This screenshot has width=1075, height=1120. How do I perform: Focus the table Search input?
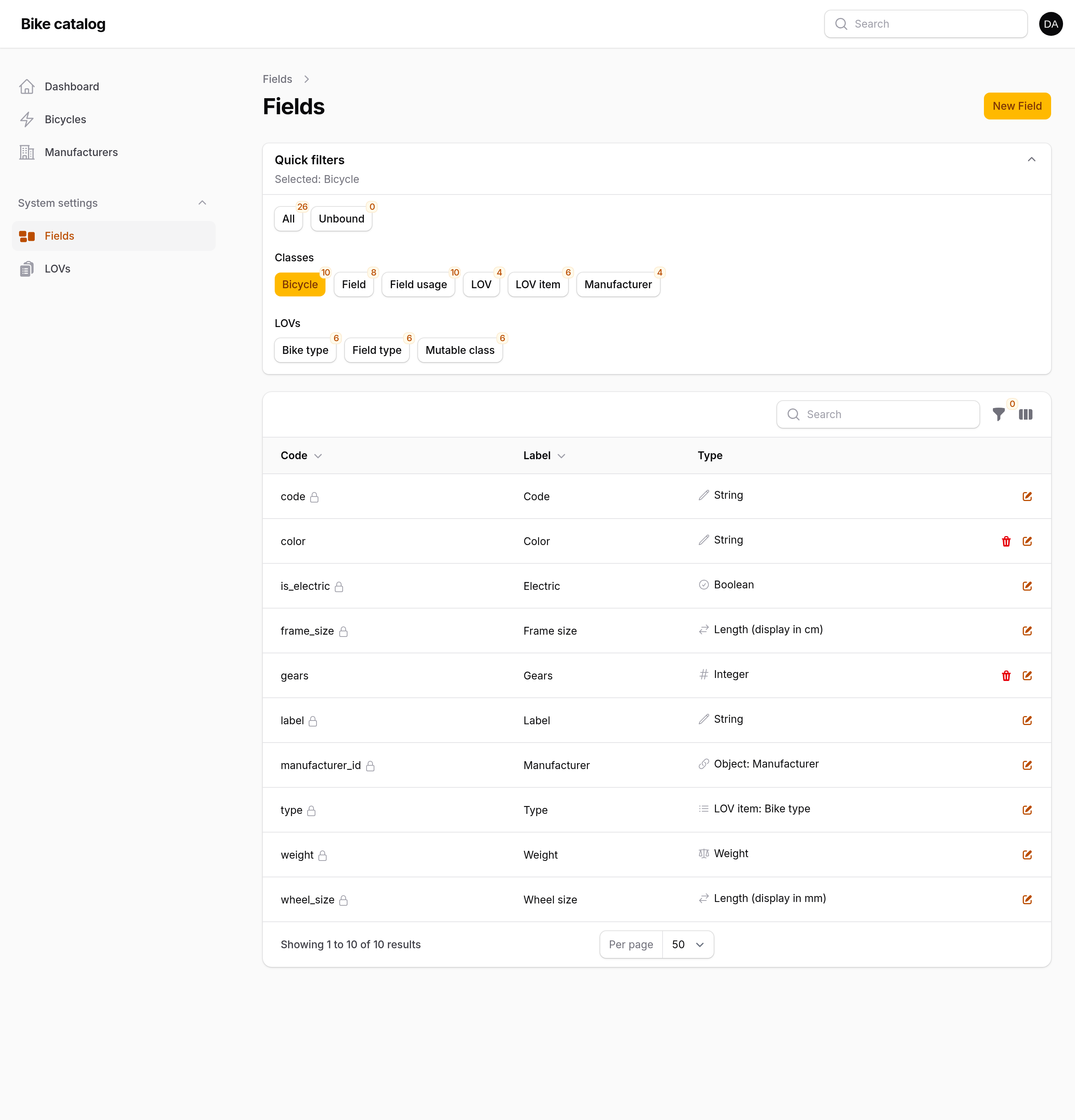878,414
